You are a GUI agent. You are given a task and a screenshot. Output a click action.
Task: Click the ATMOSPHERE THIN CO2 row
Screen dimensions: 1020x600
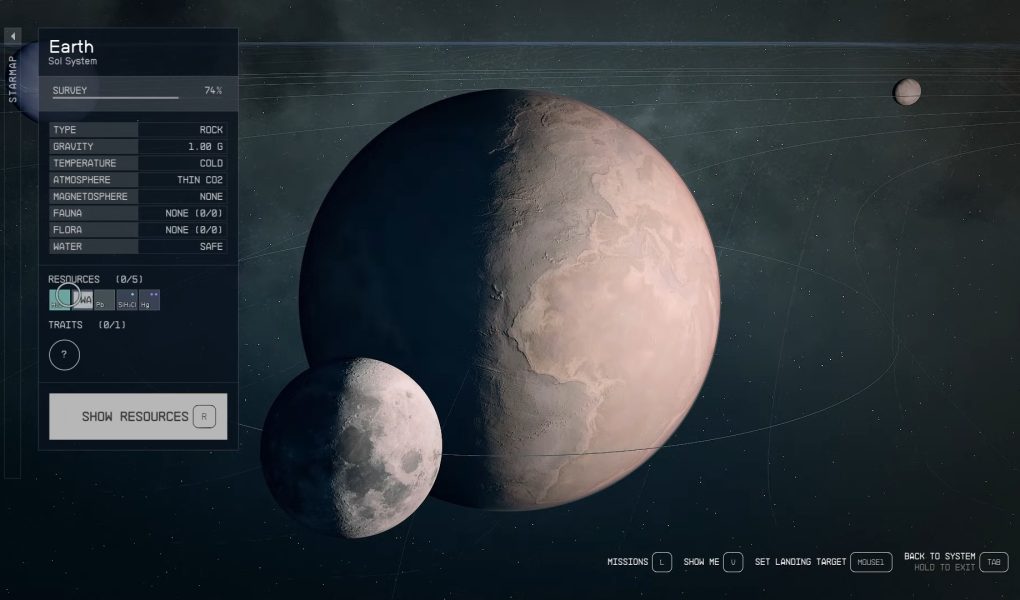coord(138,180)
